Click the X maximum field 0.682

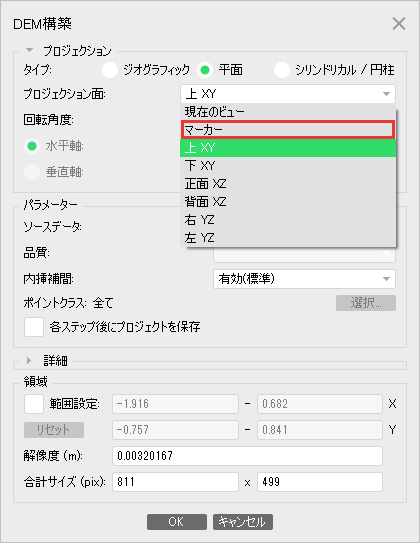pos(320,404)
